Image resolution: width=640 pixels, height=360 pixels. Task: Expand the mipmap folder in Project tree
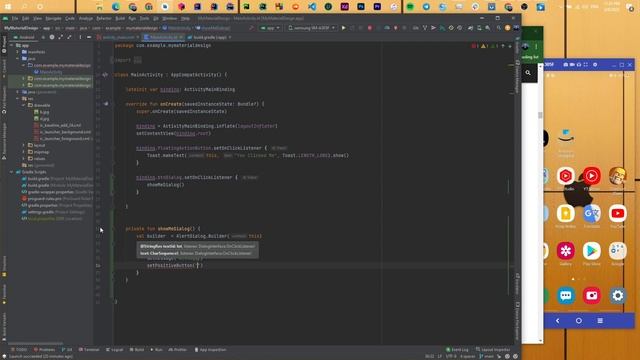[x=24, y=152]
